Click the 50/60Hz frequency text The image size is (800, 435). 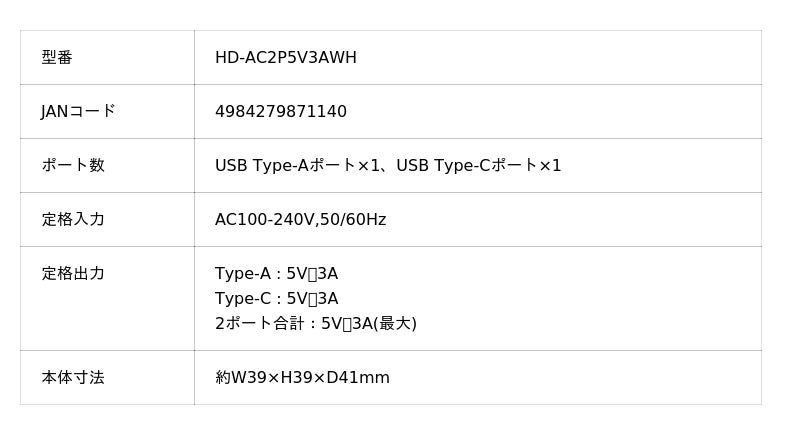(x=353, y=220)
